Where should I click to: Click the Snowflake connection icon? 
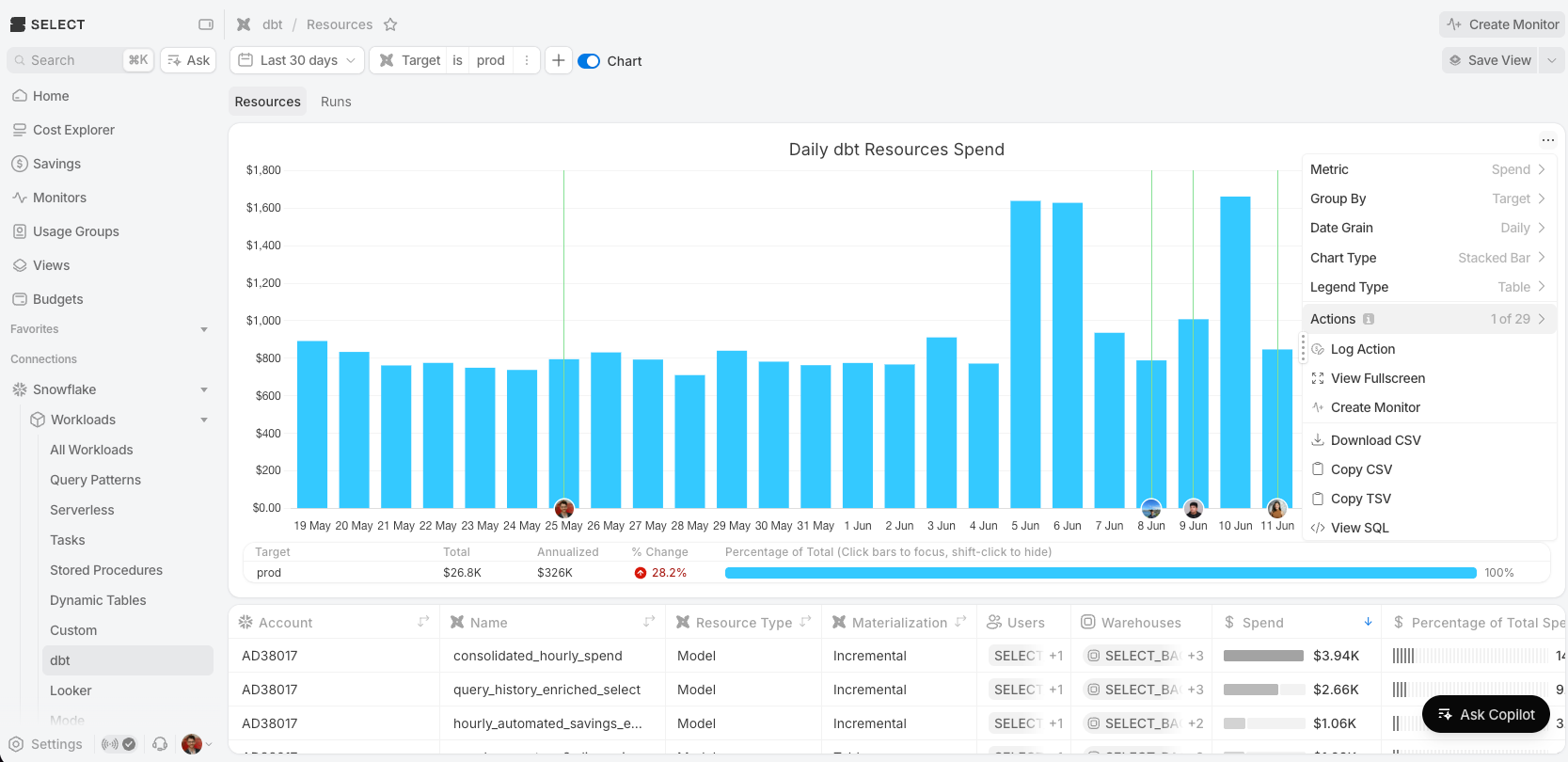click(20, 389)
